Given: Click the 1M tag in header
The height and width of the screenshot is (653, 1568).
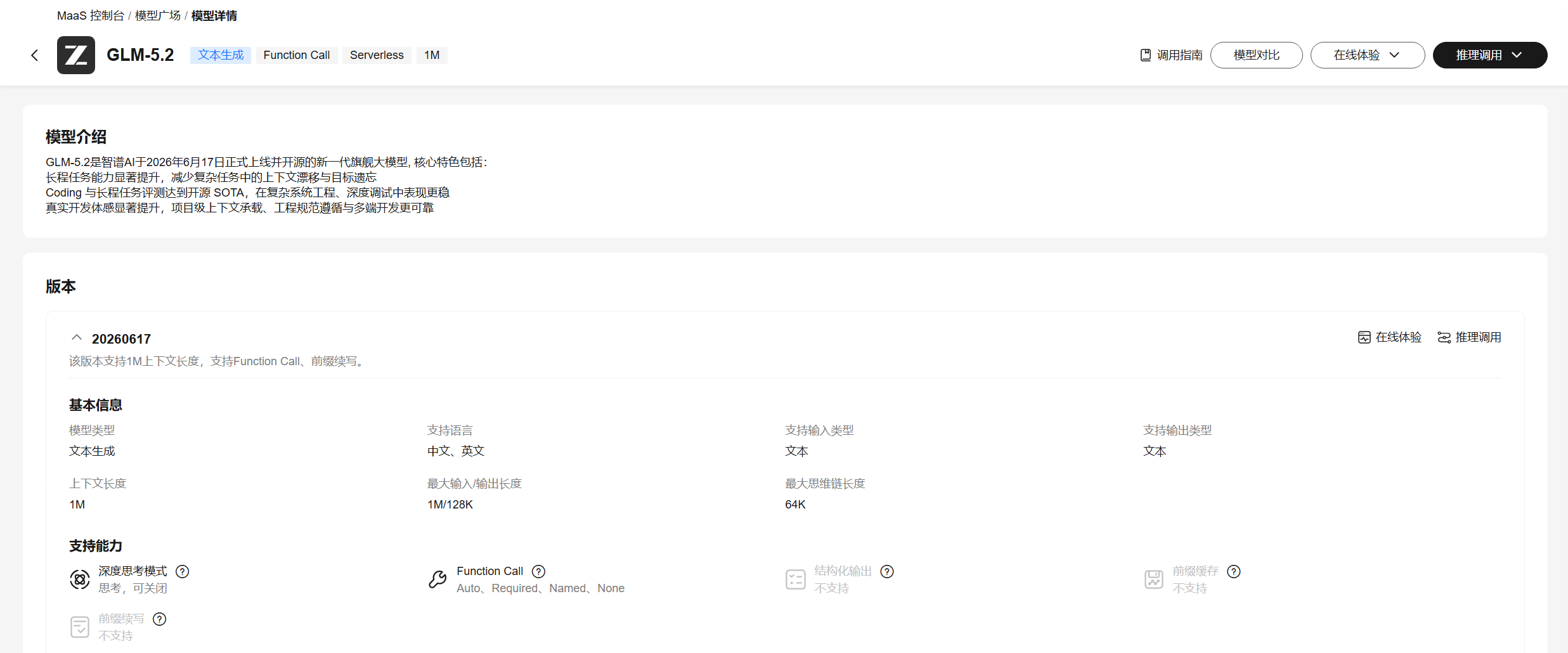Looking at the screenshot, I should (432, 55).
